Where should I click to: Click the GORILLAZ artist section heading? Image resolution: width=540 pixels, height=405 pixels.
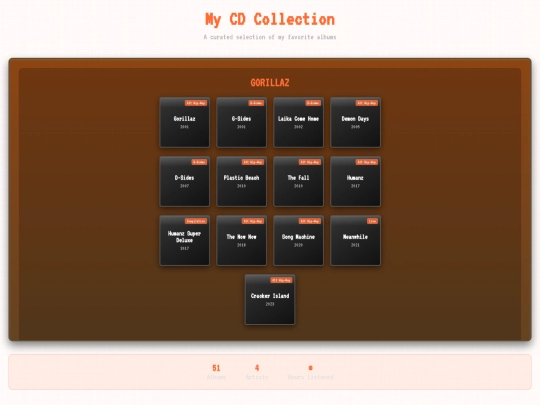click(x=270, y=83)
